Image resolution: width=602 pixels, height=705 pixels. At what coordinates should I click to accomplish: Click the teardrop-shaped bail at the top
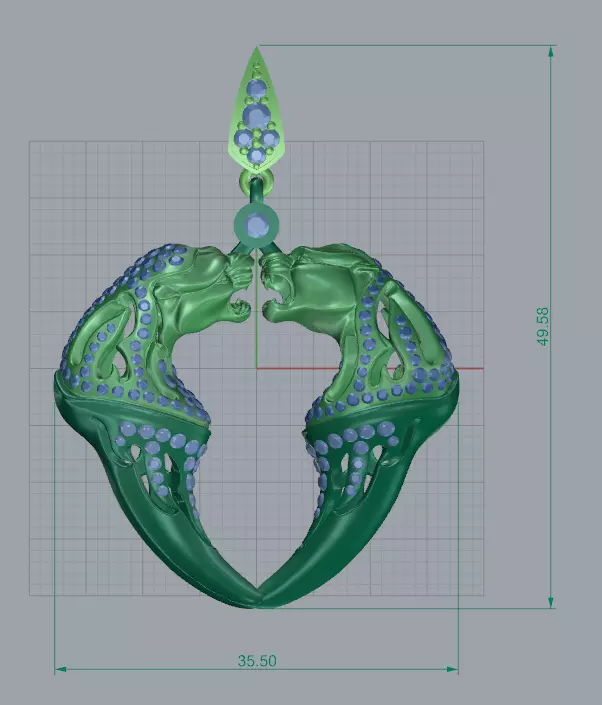(x=257, y=108)
